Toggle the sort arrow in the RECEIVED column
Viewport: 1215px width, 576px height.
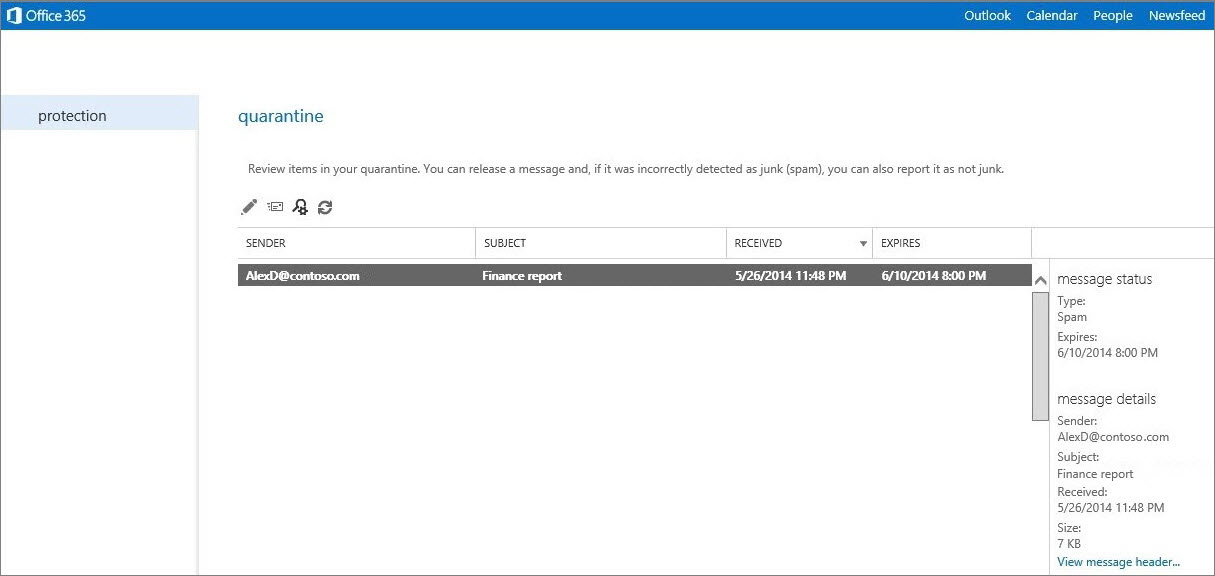(x=863, y=244)
